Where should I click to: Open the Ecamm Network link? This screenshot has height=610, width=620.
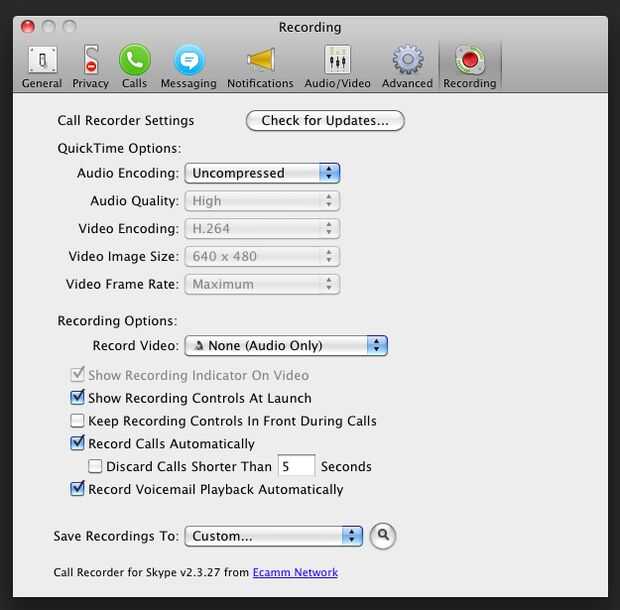pyautogui.click(x=295, y=572)
